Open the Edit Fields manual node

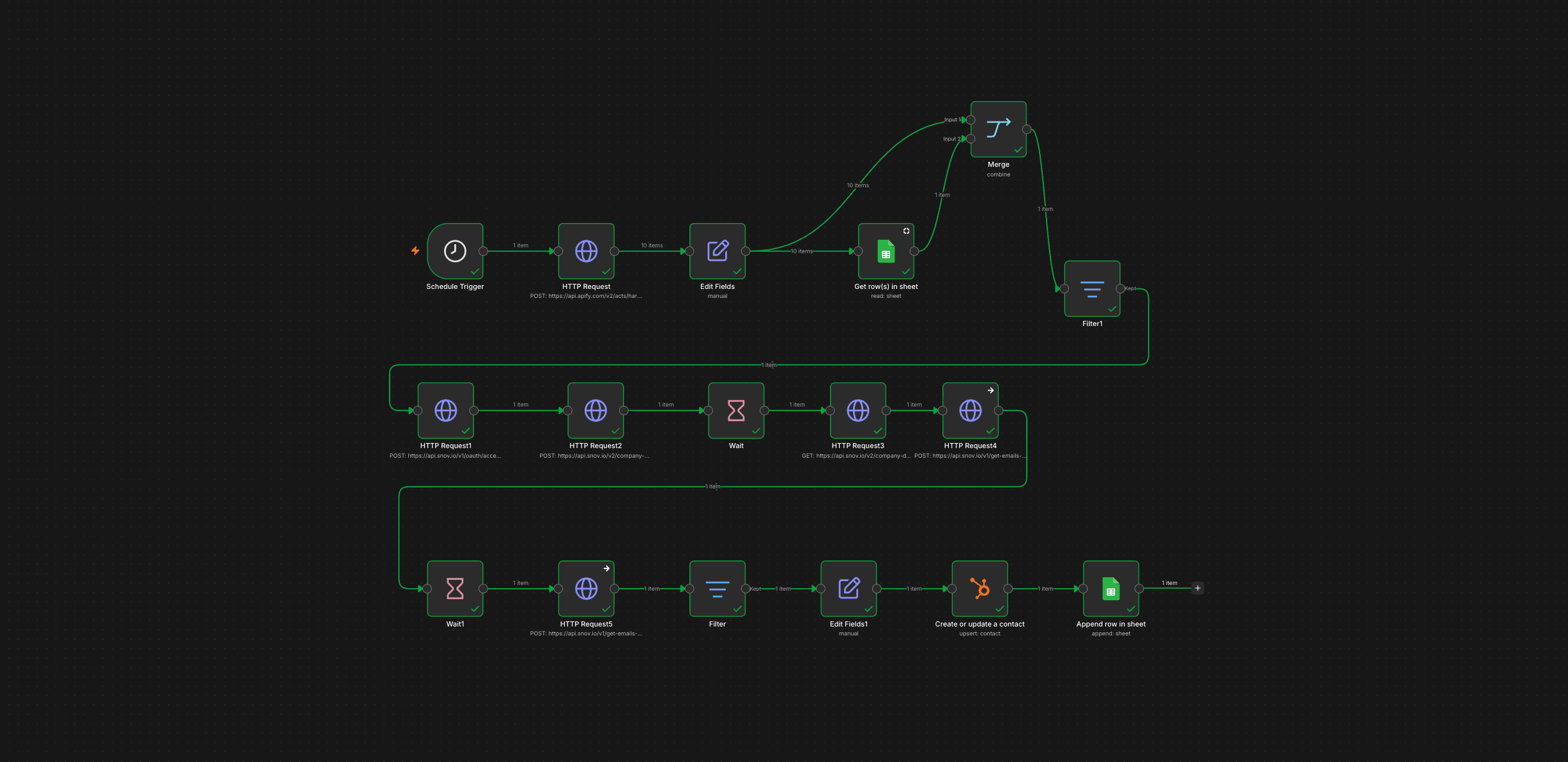pos(718,251)
